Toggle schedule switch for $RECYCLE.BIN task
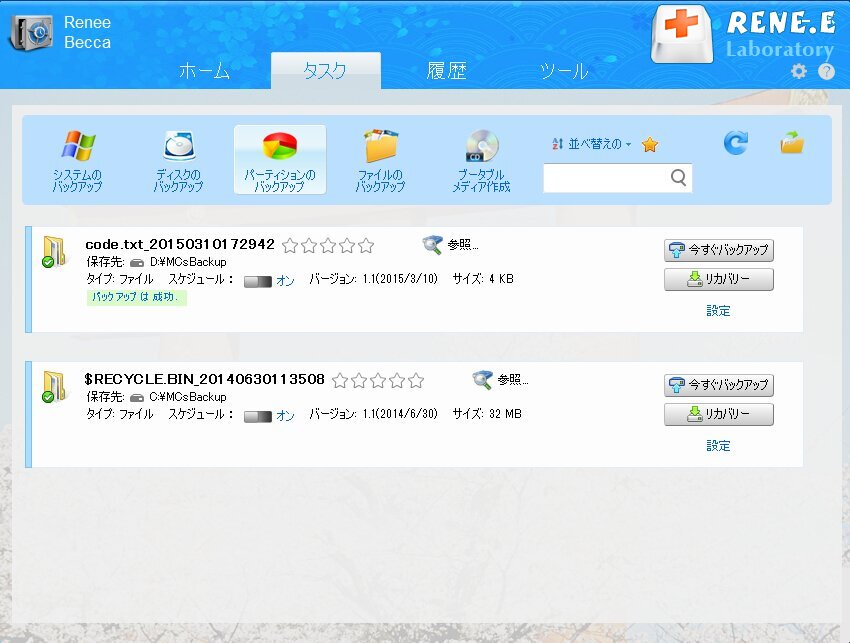The width and height of the screenshot is (850, 643). pos(257,416)
